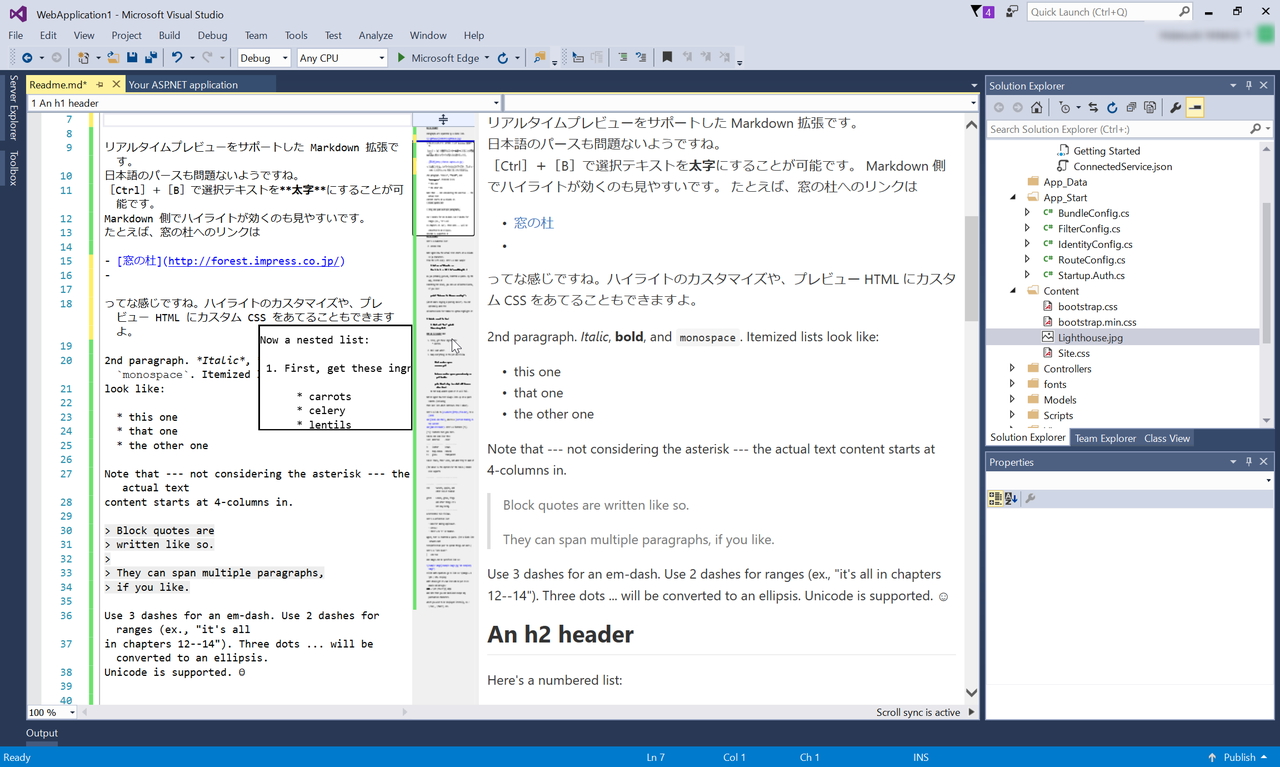This screenshot has height=767, width=1280.
Task: Toggle Preview Selected Items in Solution Explorer
Action: pos(1195,107)
